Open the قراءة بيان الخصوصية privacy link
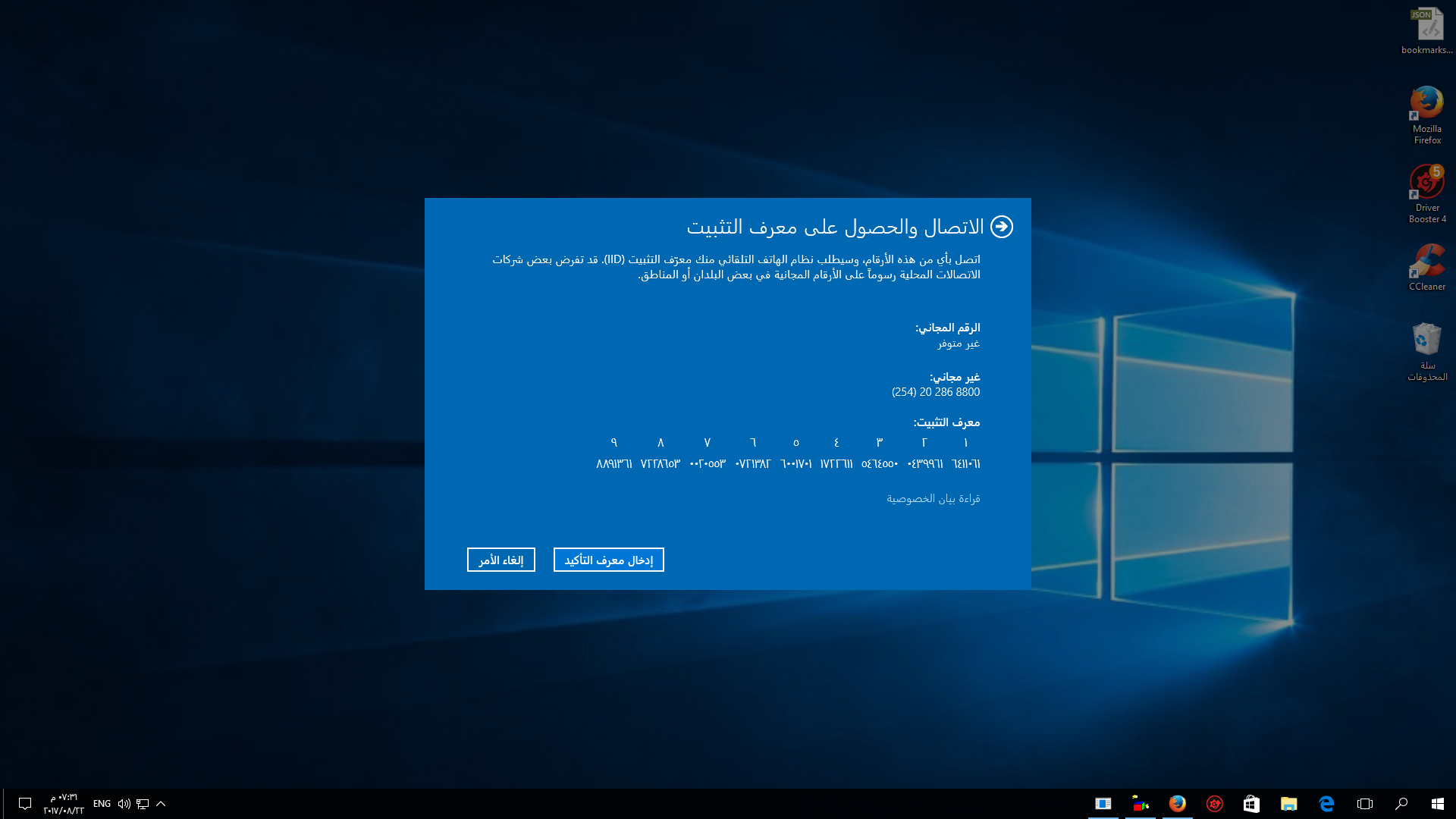 934,498
